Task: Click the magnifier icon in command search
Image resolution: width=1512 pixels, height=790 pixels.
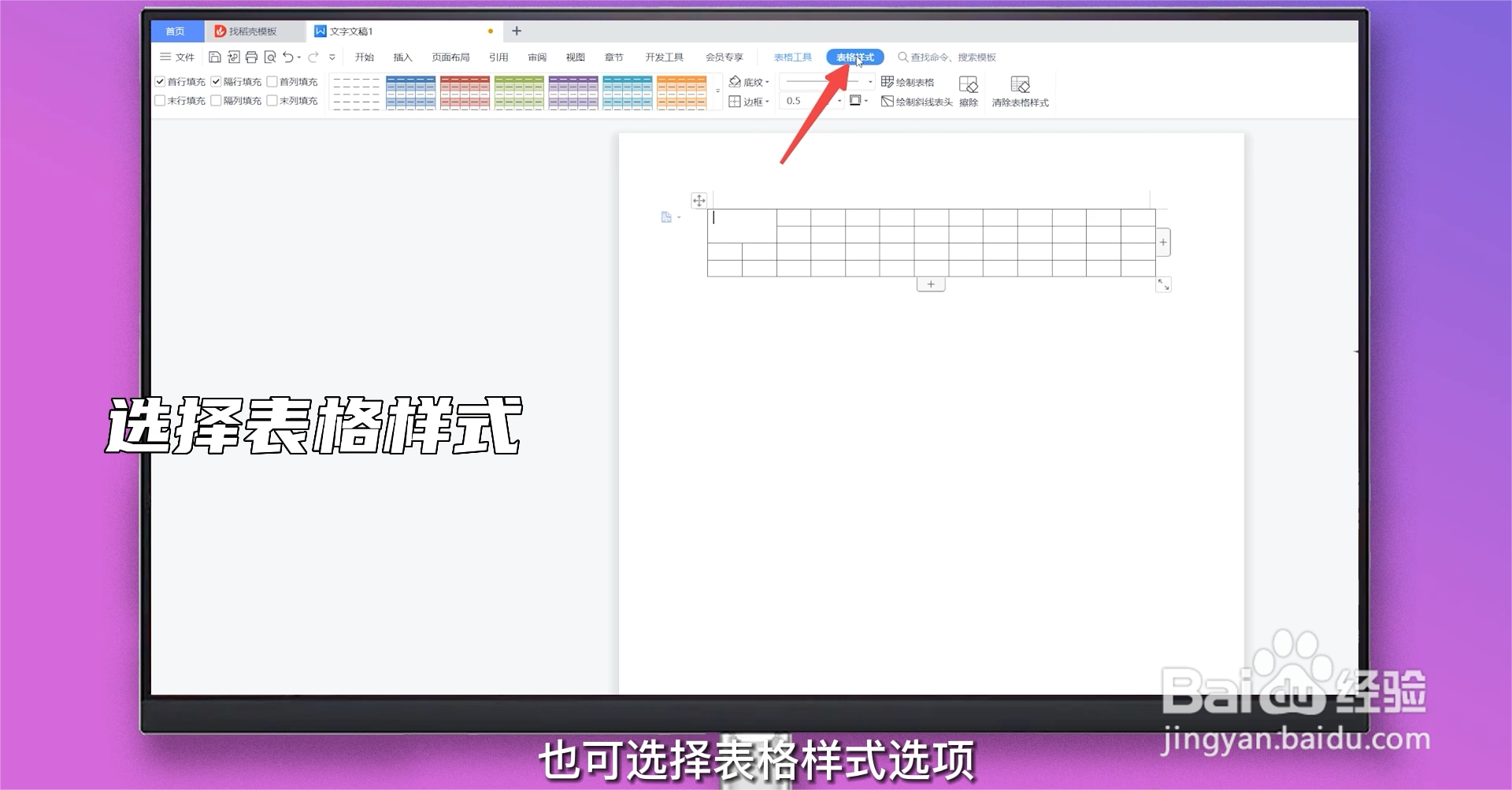Action: pyautogui.click(x=902, y=57)
